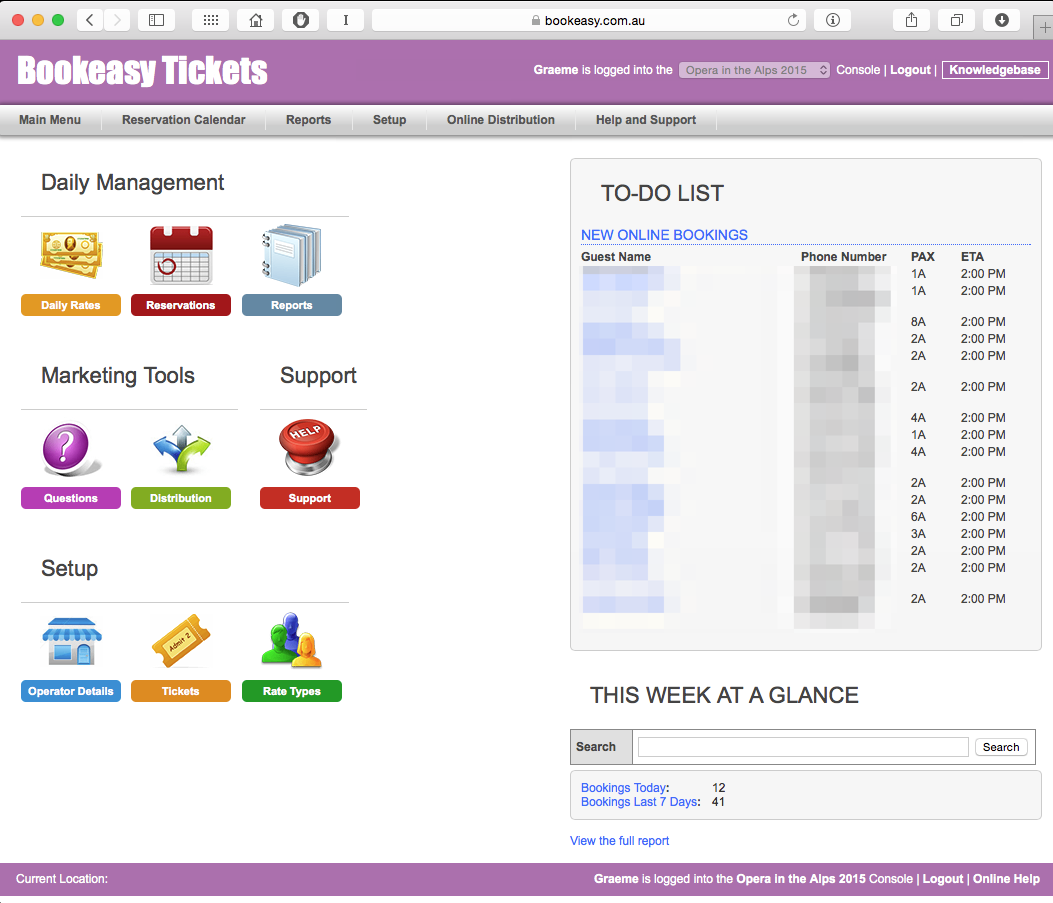Click the green Rate Types button
Viewport: 1053px width, 903px height.
[291, 691]
